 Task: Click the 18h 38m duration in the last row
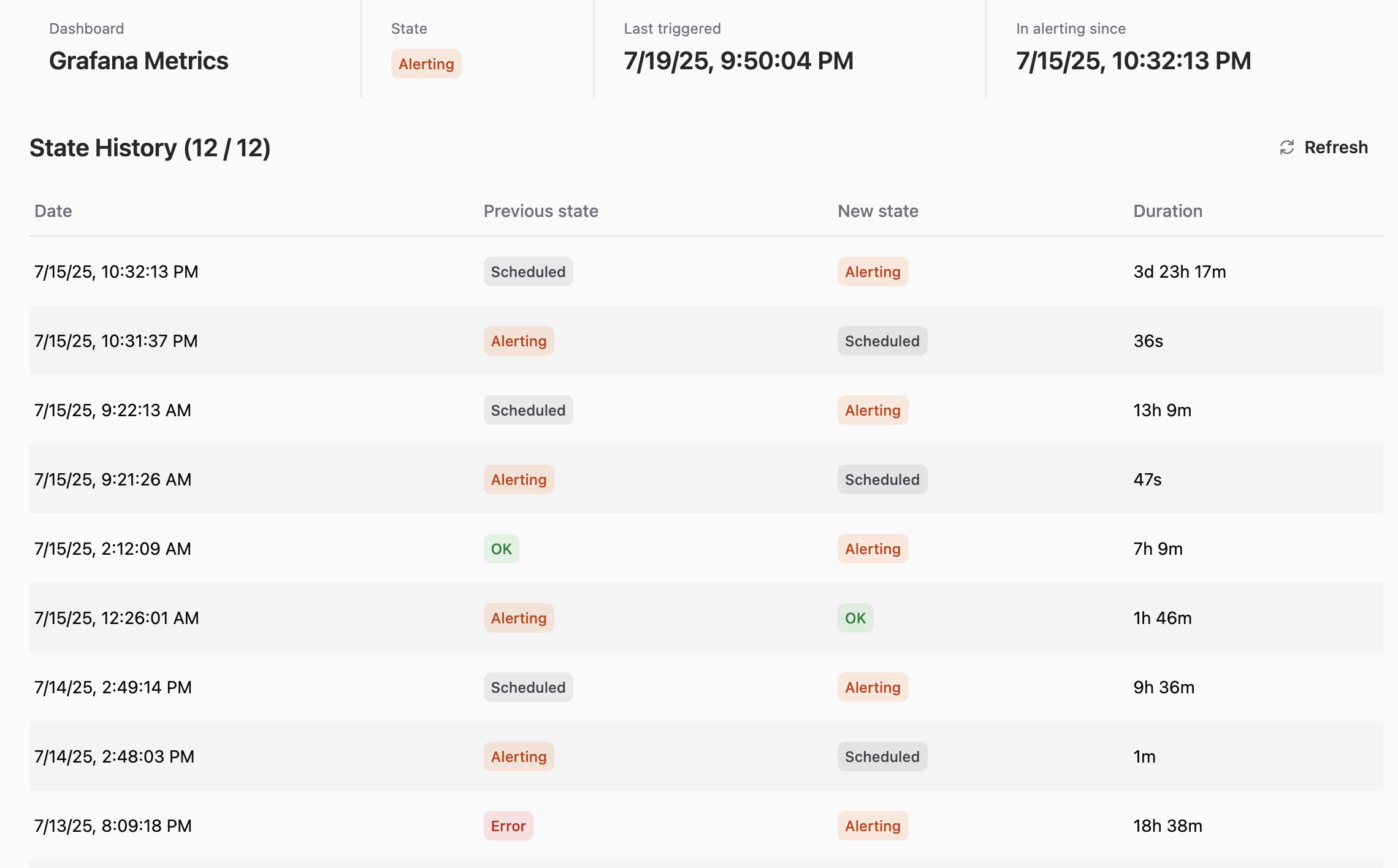[x=1167, y=826]
